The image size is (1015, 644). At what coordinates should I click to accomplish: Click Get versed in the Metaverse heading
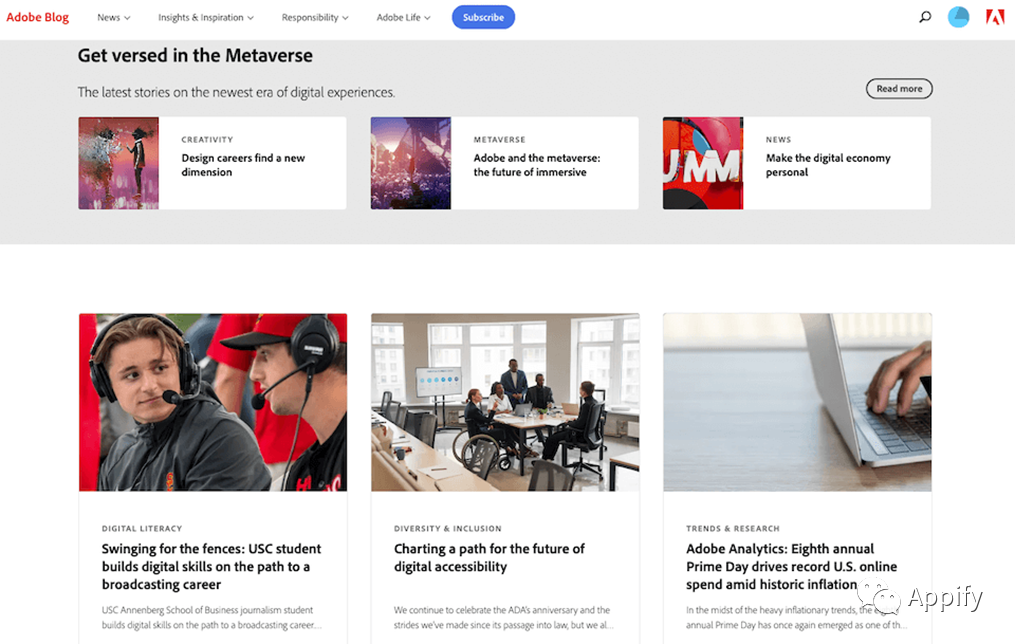tap(195, 56)
